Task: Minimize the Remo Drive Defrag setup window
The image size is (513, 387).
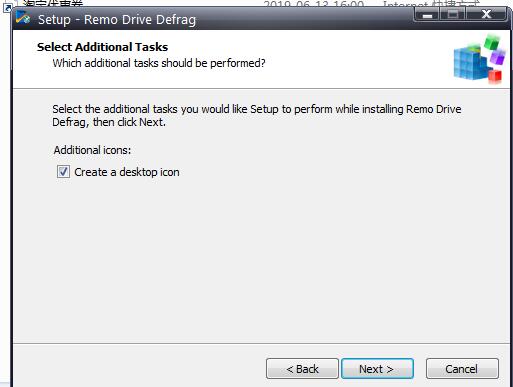Action: (427, 14)
